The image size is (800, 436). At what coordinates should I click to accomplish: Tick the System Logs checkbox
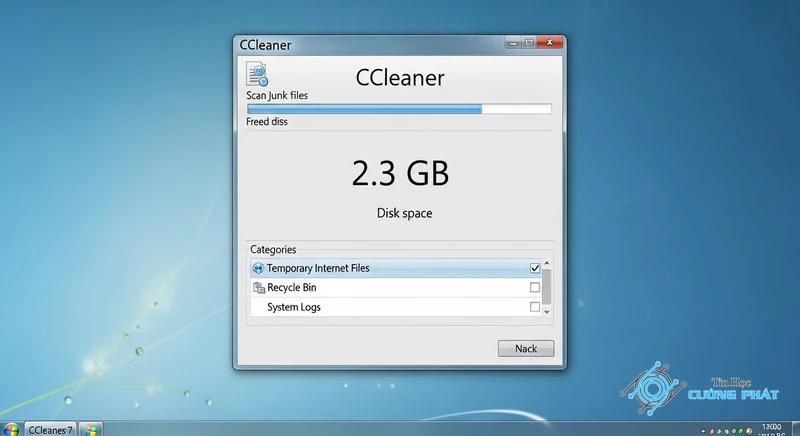pyautogui.click(x=535, y=307)
